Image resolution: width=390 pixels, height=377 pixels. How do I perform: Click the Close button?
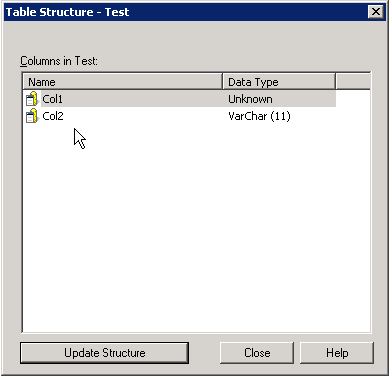pos(257,353)
